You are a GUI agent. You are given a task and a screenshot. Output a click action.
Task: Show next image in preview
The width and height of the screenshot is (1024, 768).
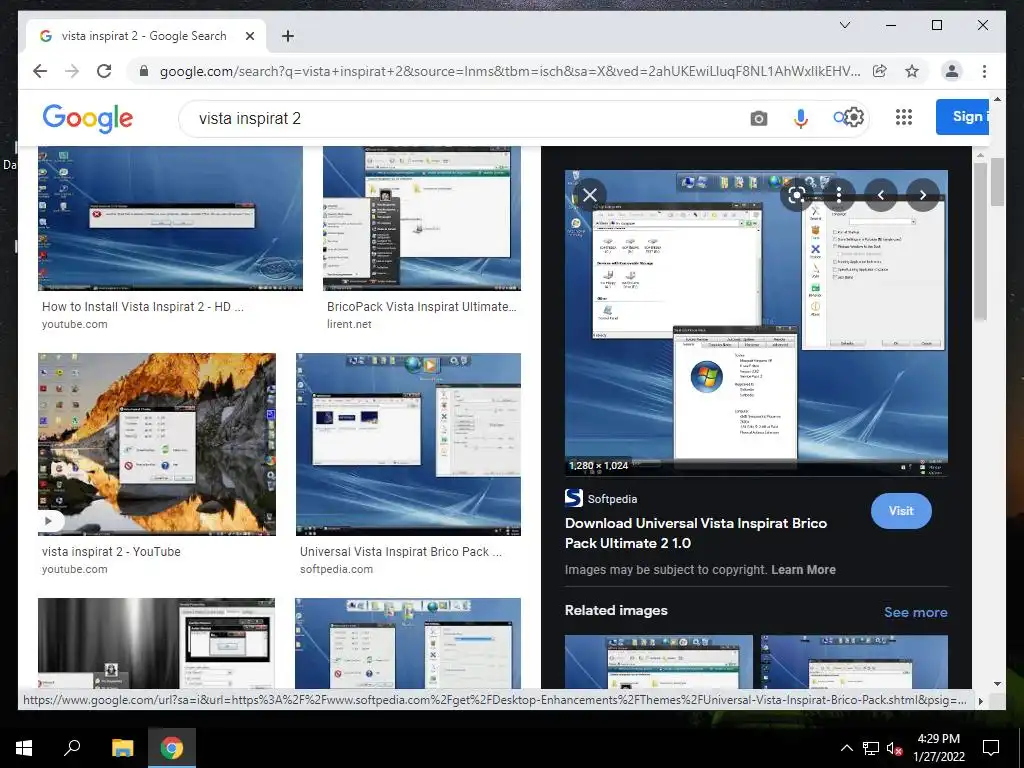pos(922,195)
